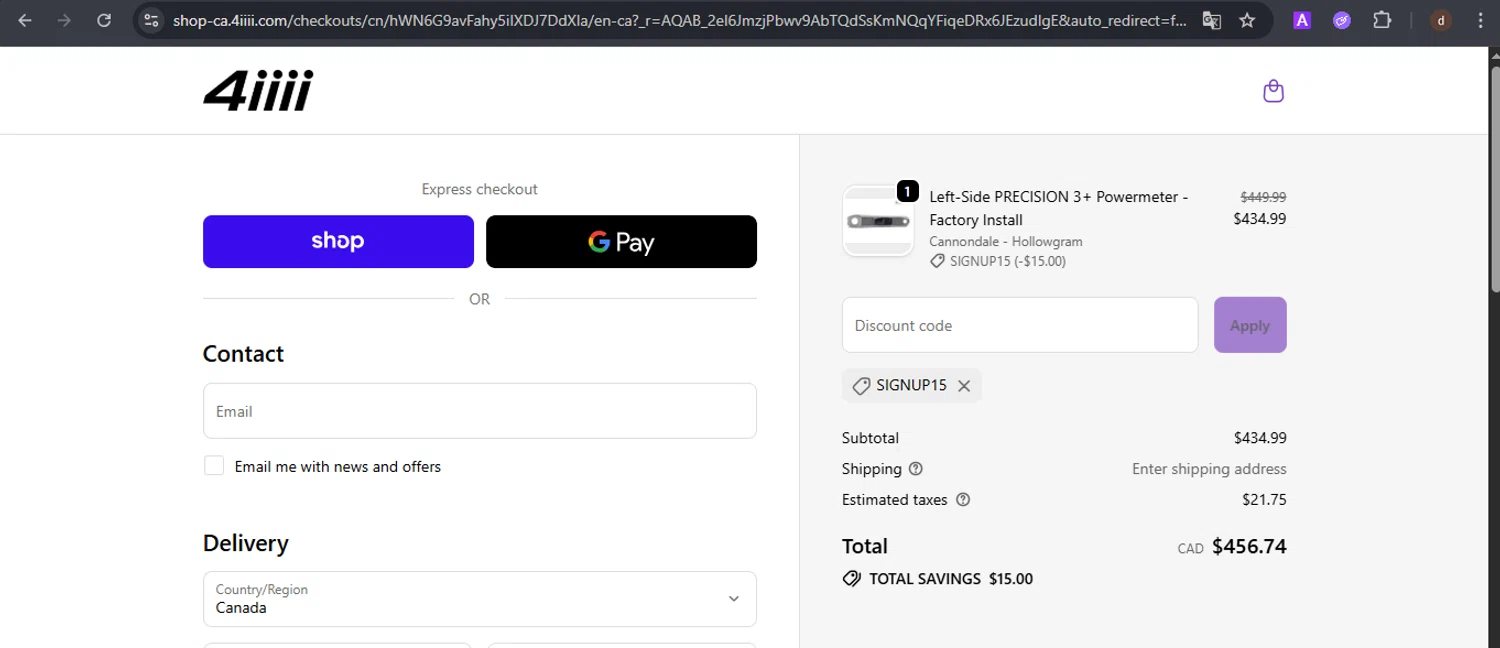Click the struck-through $449.99 price
The image size is (1500, 648).
pos(1263,198)
